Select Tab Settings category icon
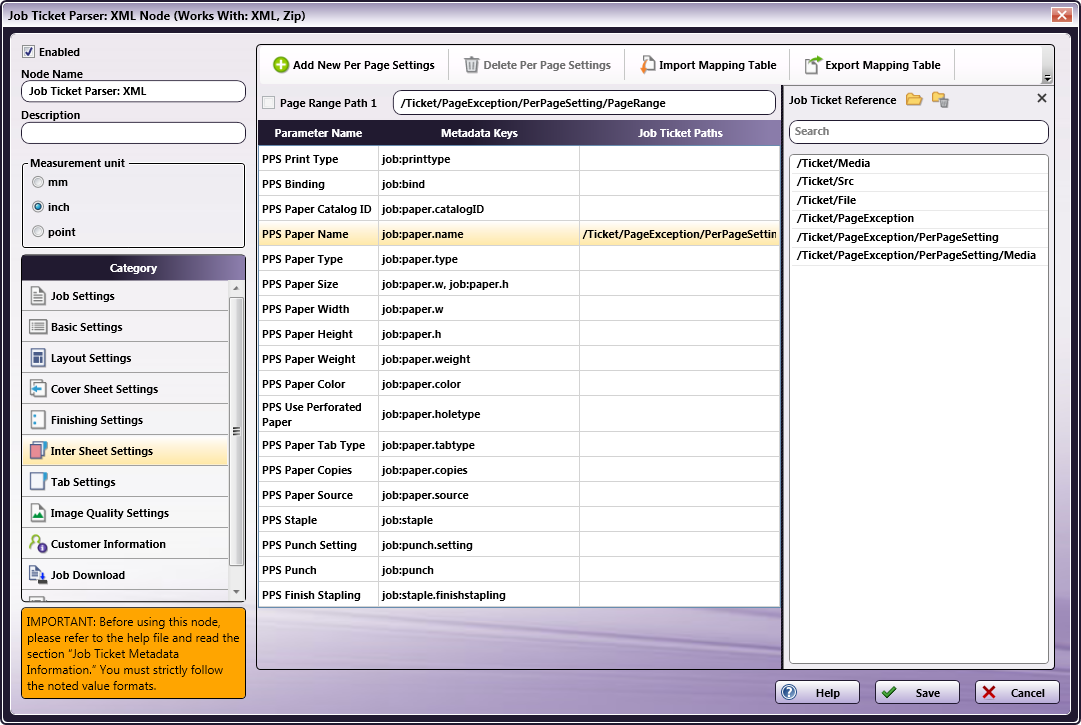The image size is (1081, 725). click(x=38, y=482)
